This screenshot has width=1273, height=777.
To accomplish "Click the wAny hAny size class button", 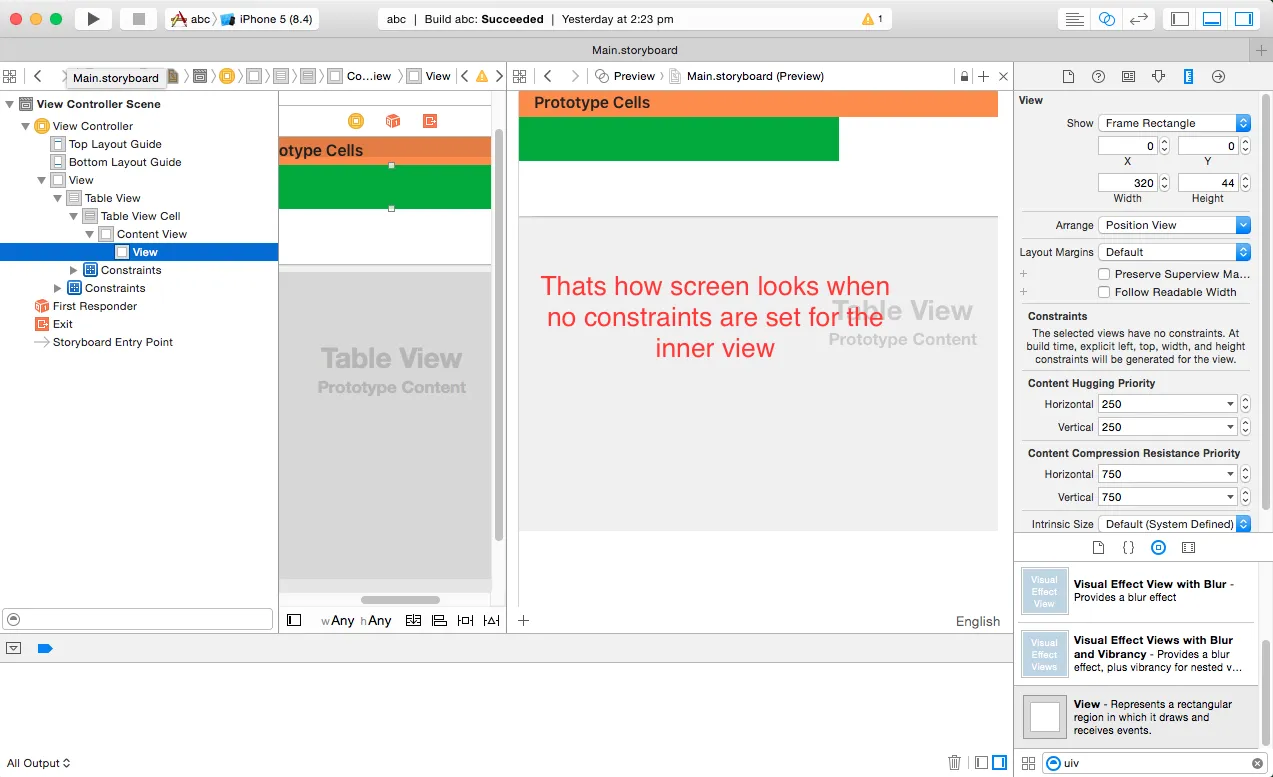I will pos(356,621).
